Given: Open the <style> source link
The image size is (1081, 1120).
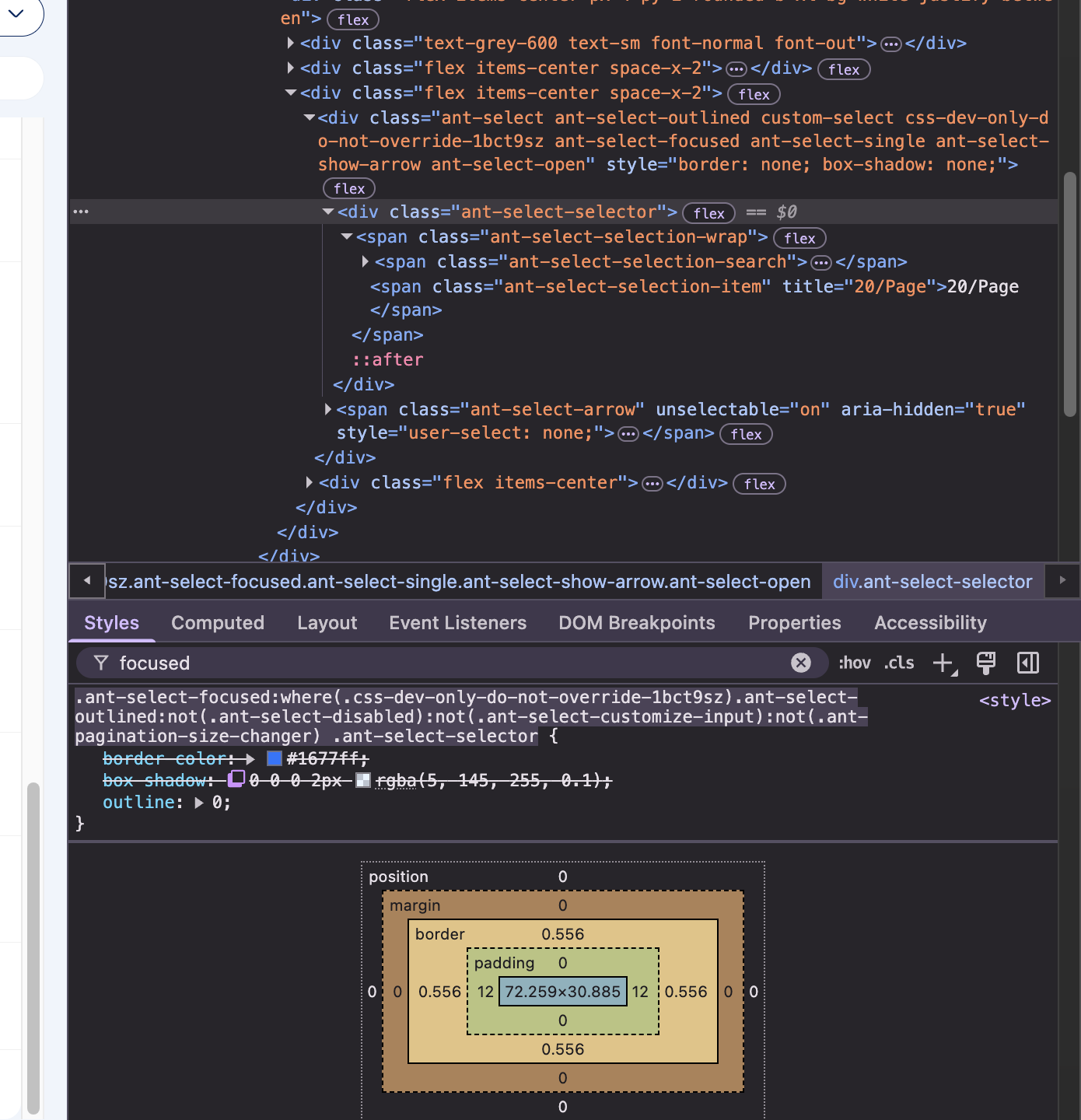Looking at the screenshot, I should 1014,700.
